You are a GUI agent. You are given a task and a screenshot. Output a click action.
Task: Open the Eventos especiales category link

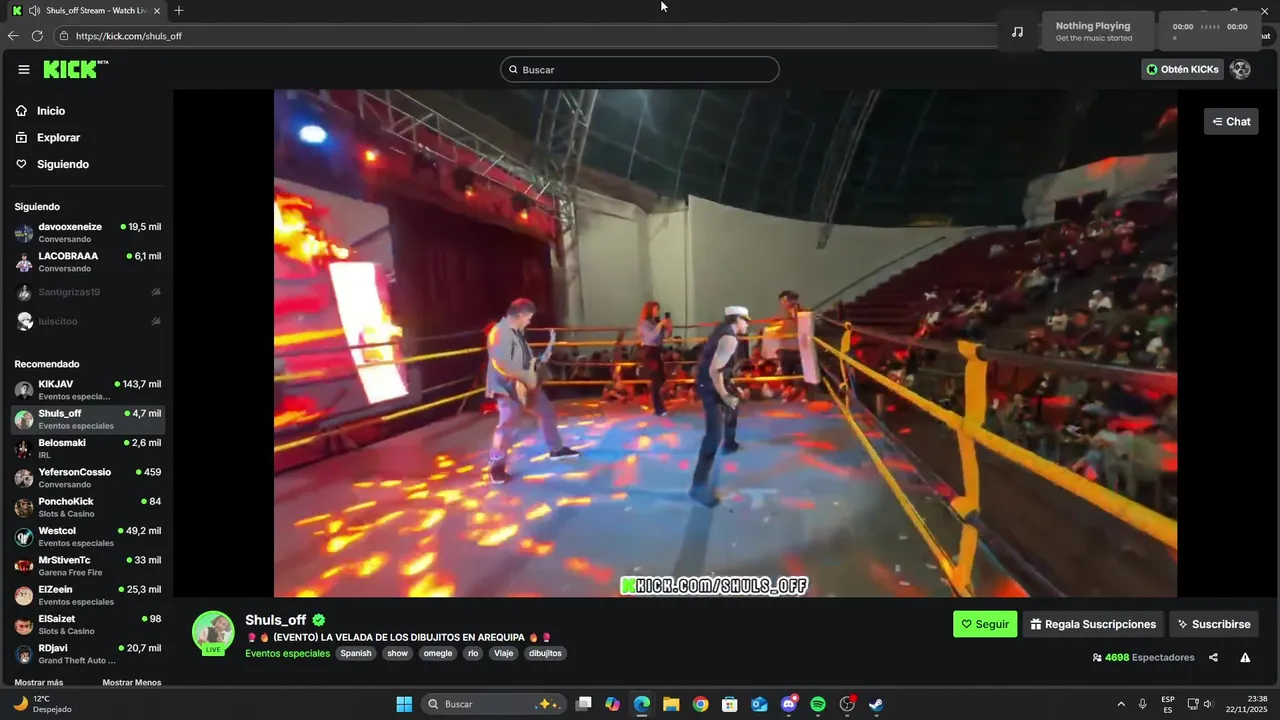(x=287, y=653)
